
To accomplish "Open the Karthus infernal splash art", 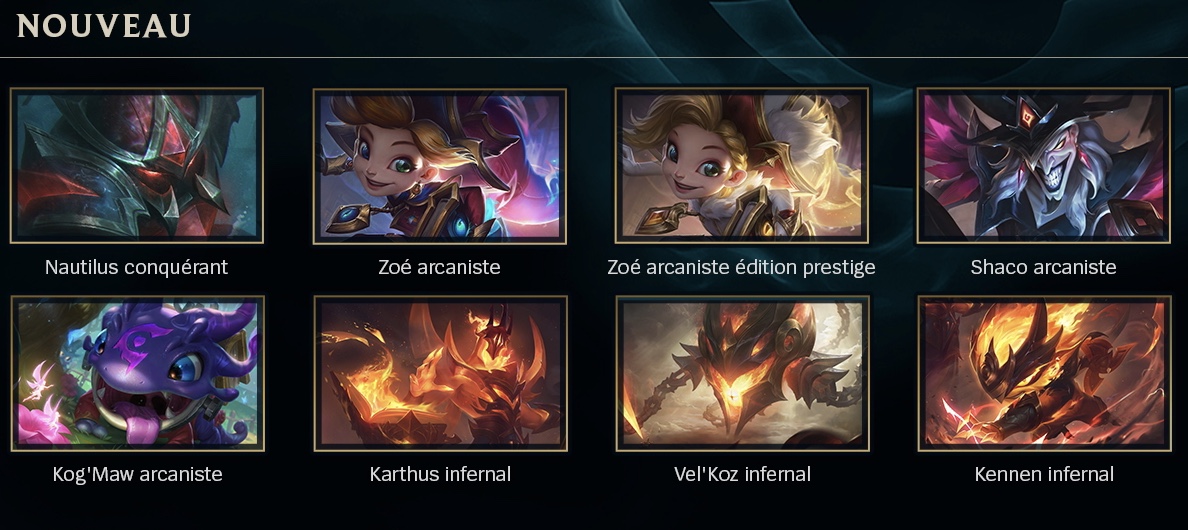I will tap(440, 373).
